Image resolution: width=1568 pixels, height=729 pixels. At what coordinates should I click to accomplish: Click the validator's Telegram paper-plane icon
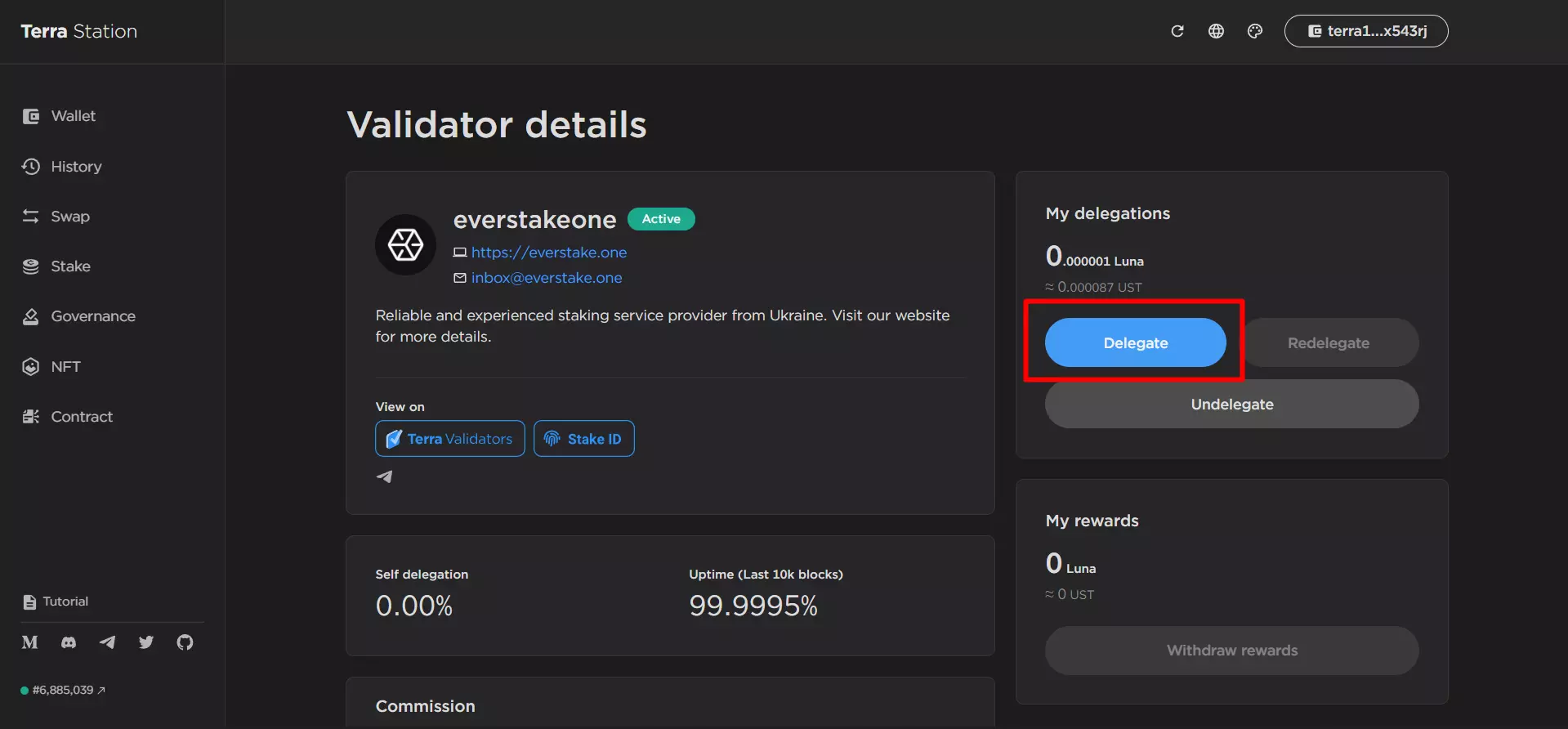coord(384,476)
